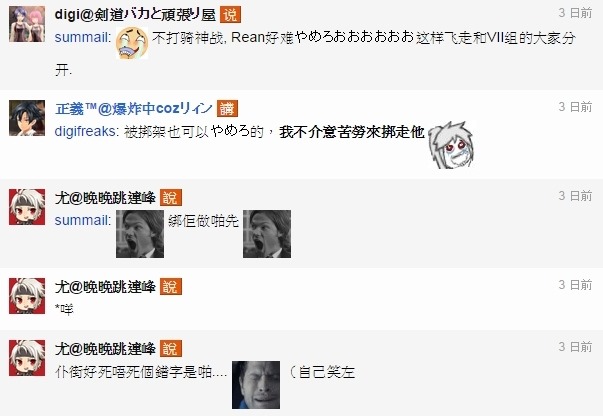The image size is (603, 416).
Task: Click 3 日前 timestamp on the *咩 post
Action: coord(575,285)
